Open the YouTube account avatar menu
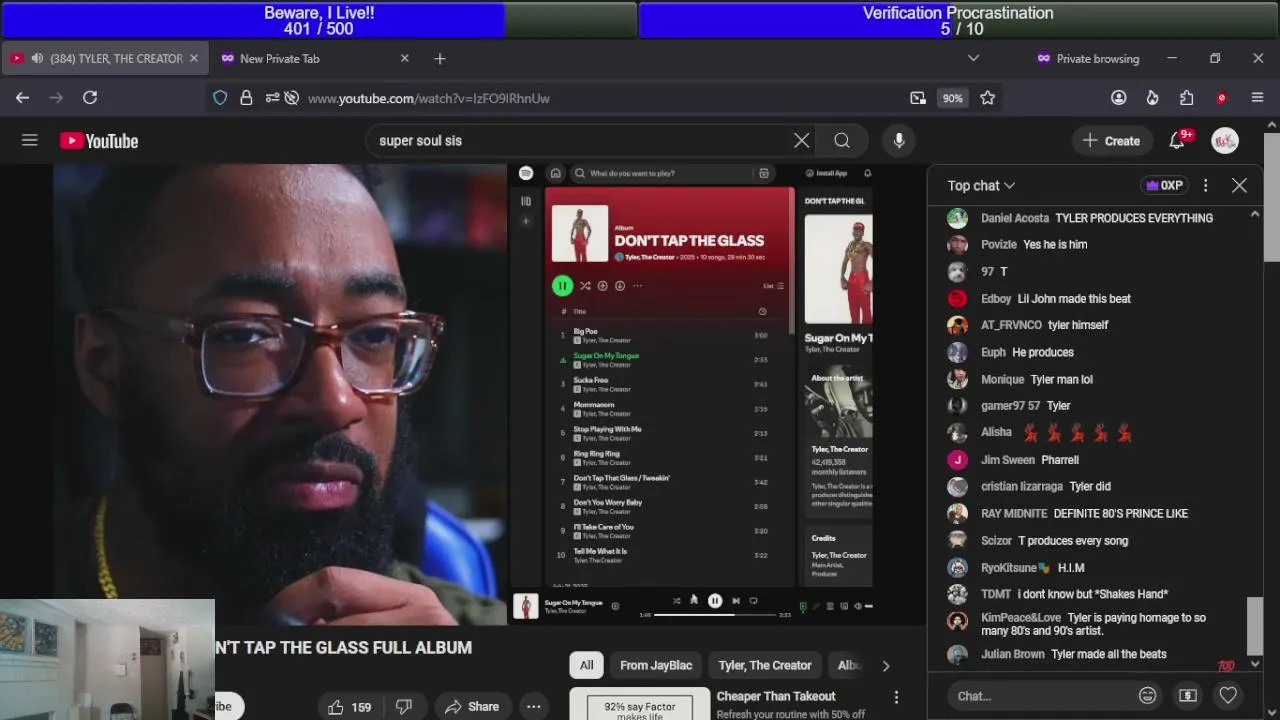Viewport: 1280px width, 720px height. [1225, 141]
